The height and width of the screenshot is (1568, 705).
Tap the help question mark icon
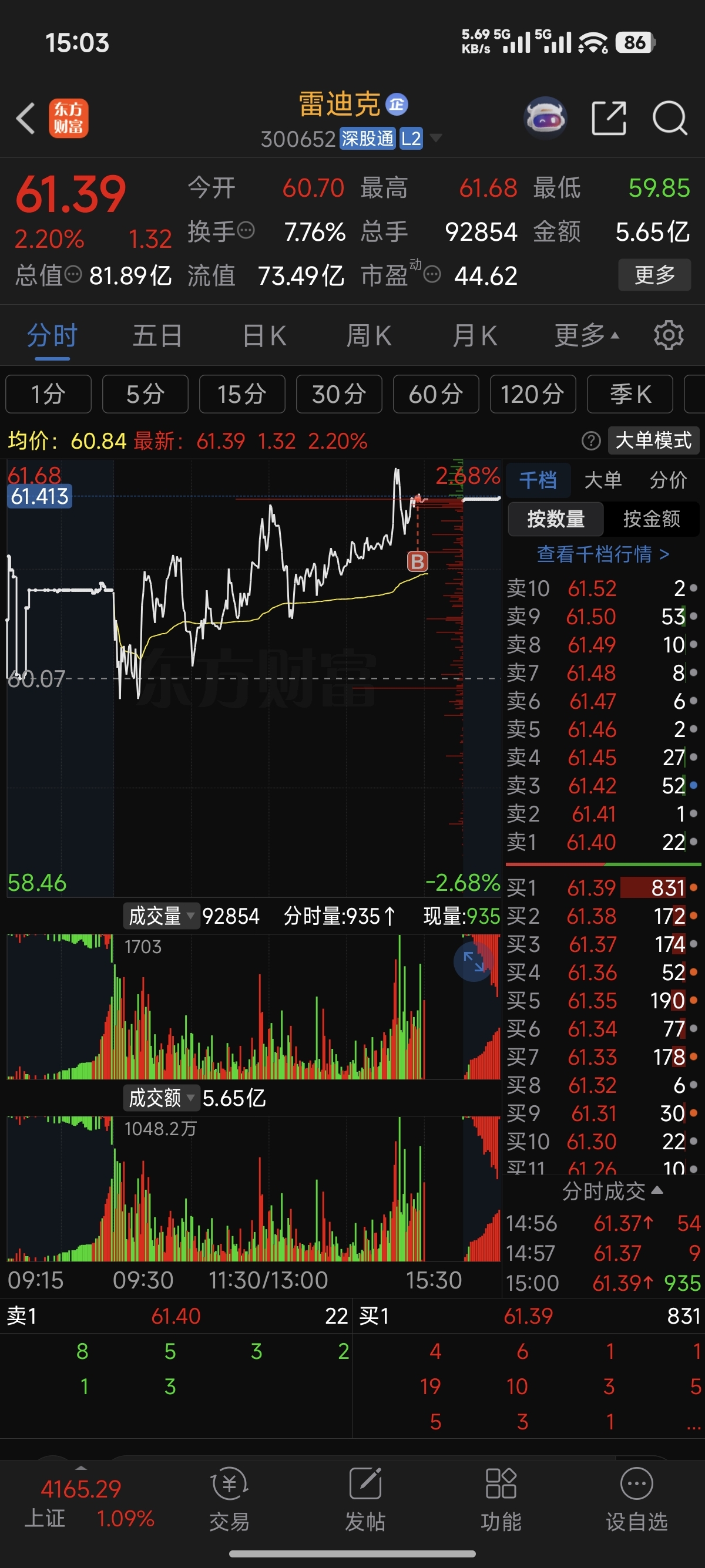tap(590, 440)
